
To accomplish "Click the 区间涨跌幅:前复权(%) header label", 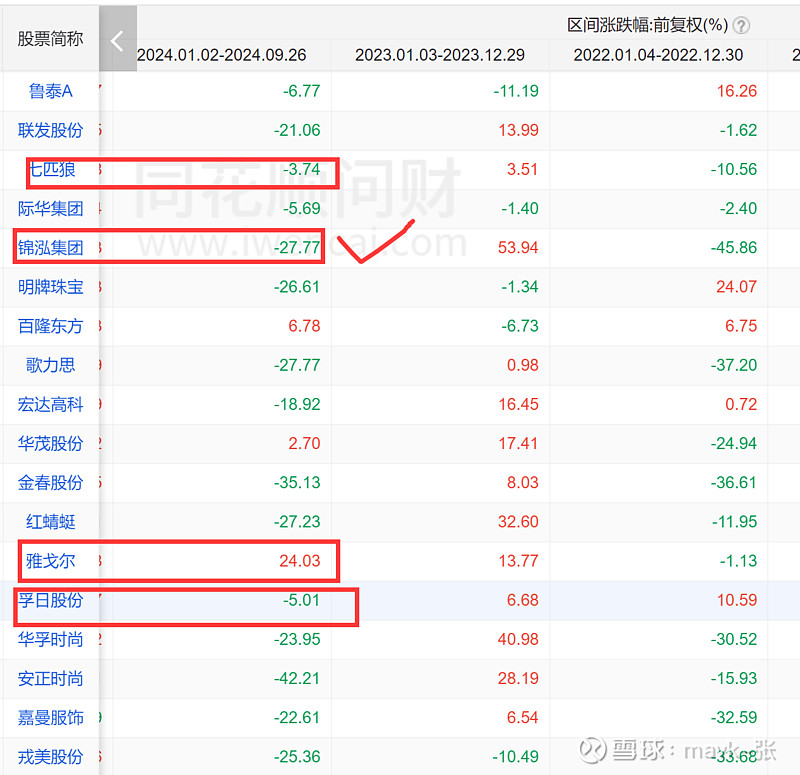I will coord(648,25).
